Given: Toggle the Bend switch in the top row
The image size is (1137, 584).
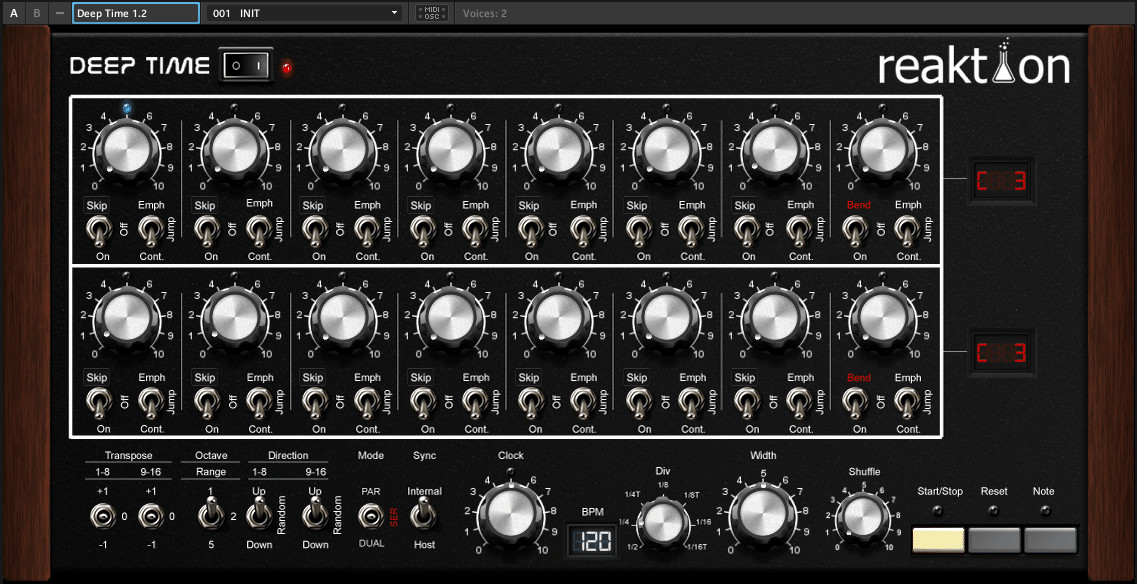Looking at the screenshot, I should point(853,231).
